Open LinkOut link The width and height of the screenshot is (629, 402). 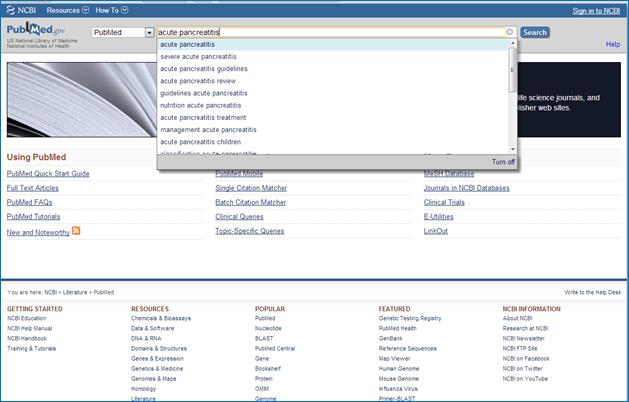click(x=436, y=231)
